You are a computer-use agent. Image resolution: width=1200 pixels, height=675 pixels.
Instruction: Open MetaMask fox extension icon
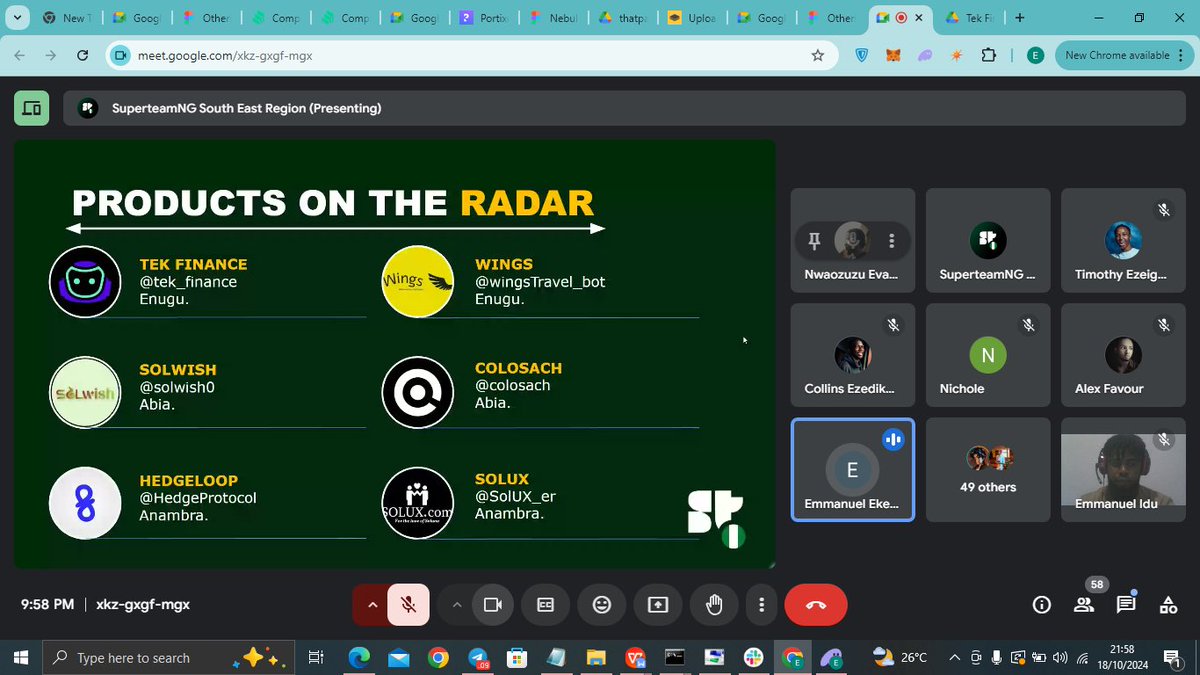click(893, 56)
